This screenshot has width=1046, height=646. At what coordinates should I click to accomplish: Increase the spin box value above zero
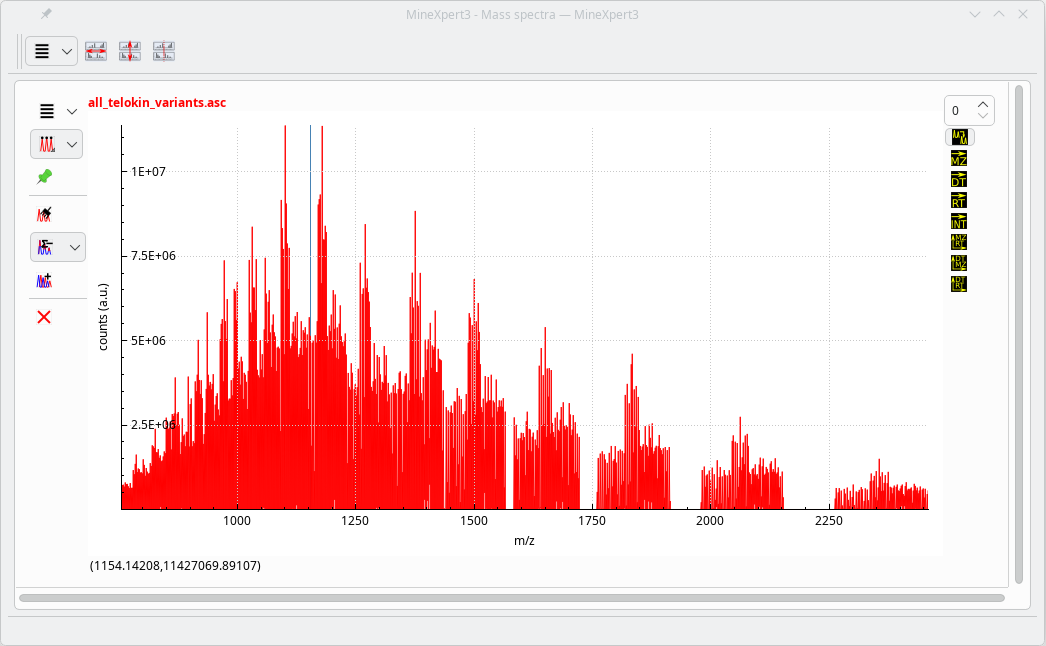click(x=983, y=104)
